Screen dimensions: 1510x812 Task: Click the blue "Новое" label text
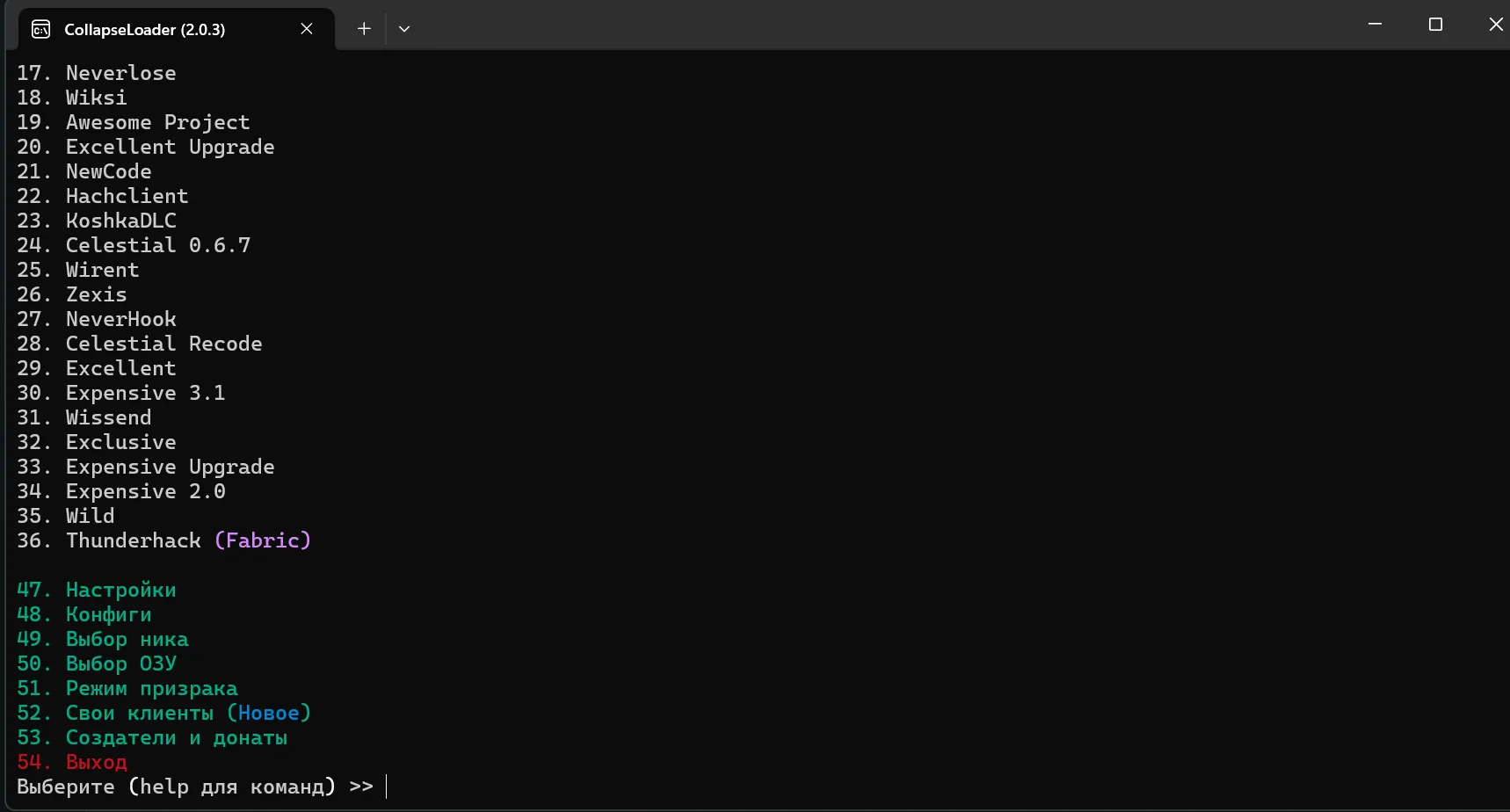[269, 713]
